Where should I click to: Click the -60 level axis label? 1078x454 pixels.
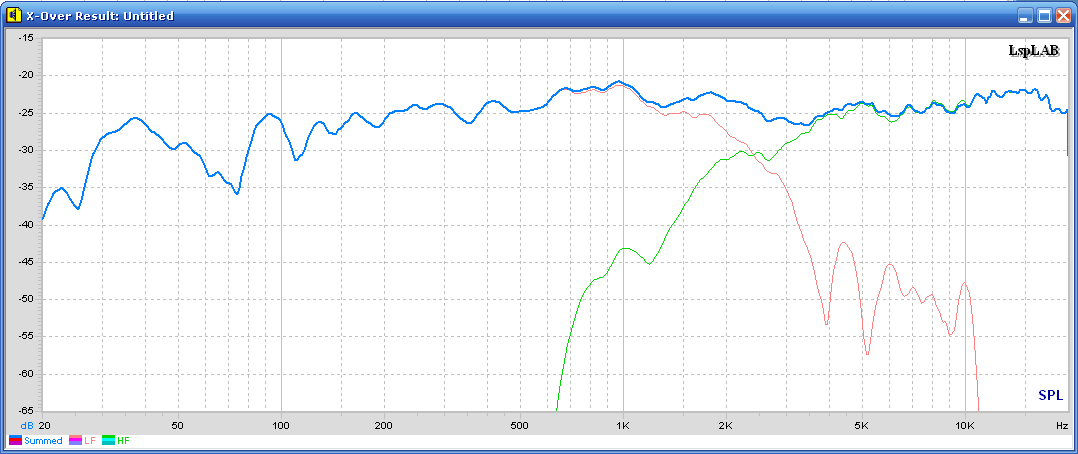26,374
